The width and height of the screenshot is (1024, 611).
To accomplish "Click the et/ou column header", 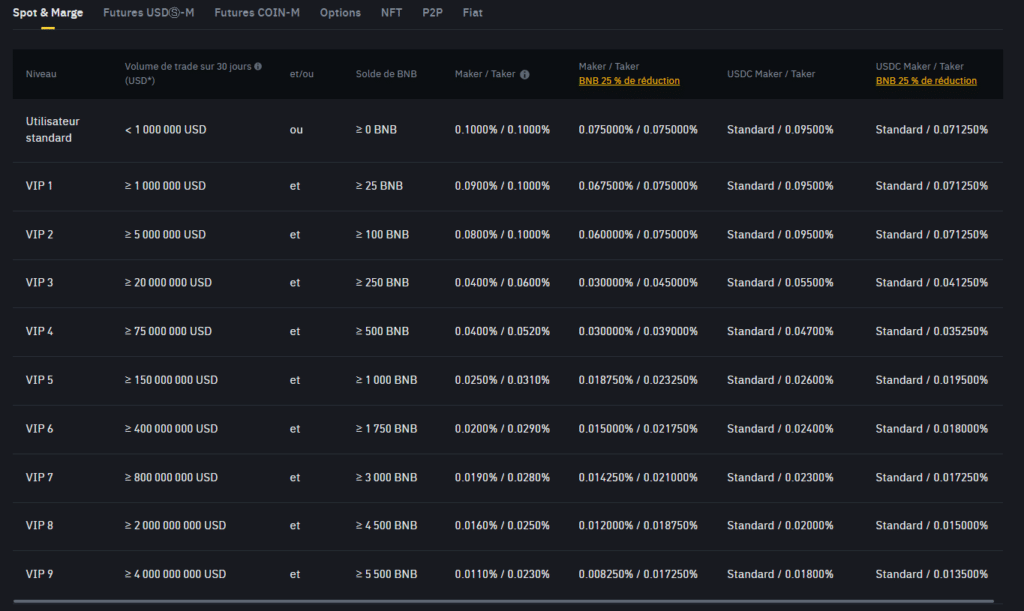I will point(302,74).
